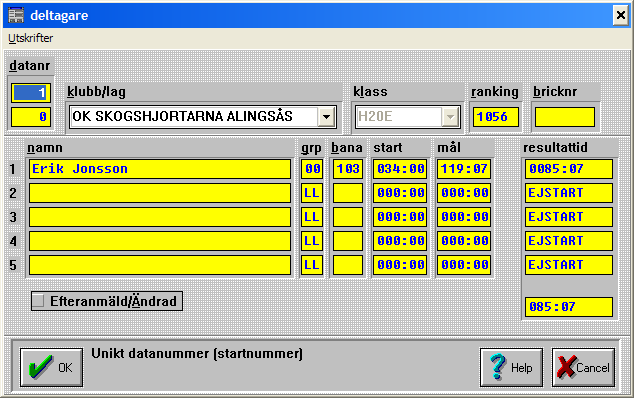This screenshot has width=634, height=398.
Task: Click the grp field LL in row 3
Action: 312,217
